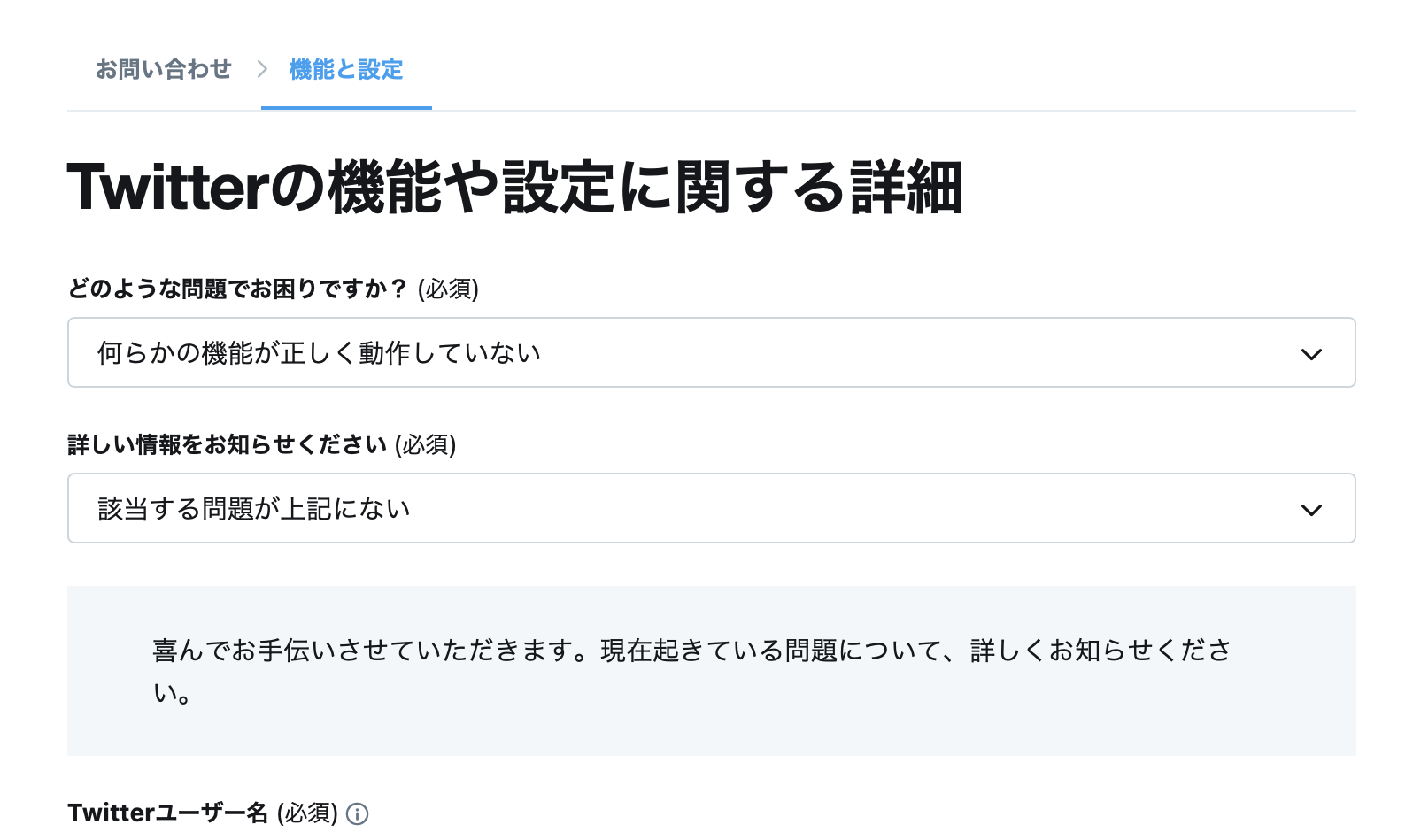Click the Twitterユーザー名 field label
Screen dimensions: 1413x840
[167, 813]
